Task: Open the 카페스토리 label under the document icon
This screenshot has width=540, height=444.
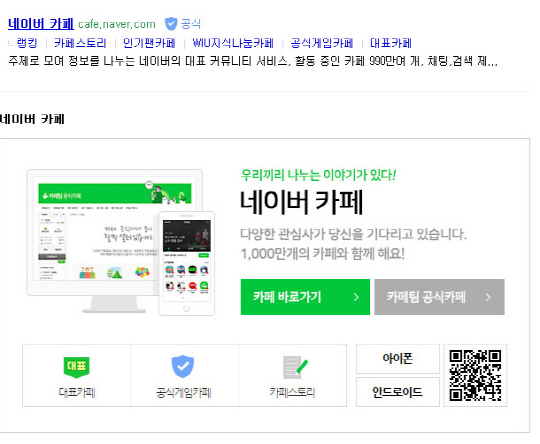Action: tap(292, 392)
